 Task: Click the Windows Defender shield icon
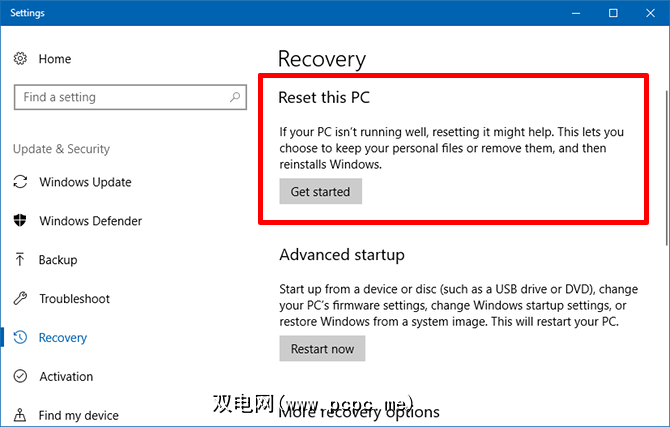pyautogui.click(x=20, y=221)
